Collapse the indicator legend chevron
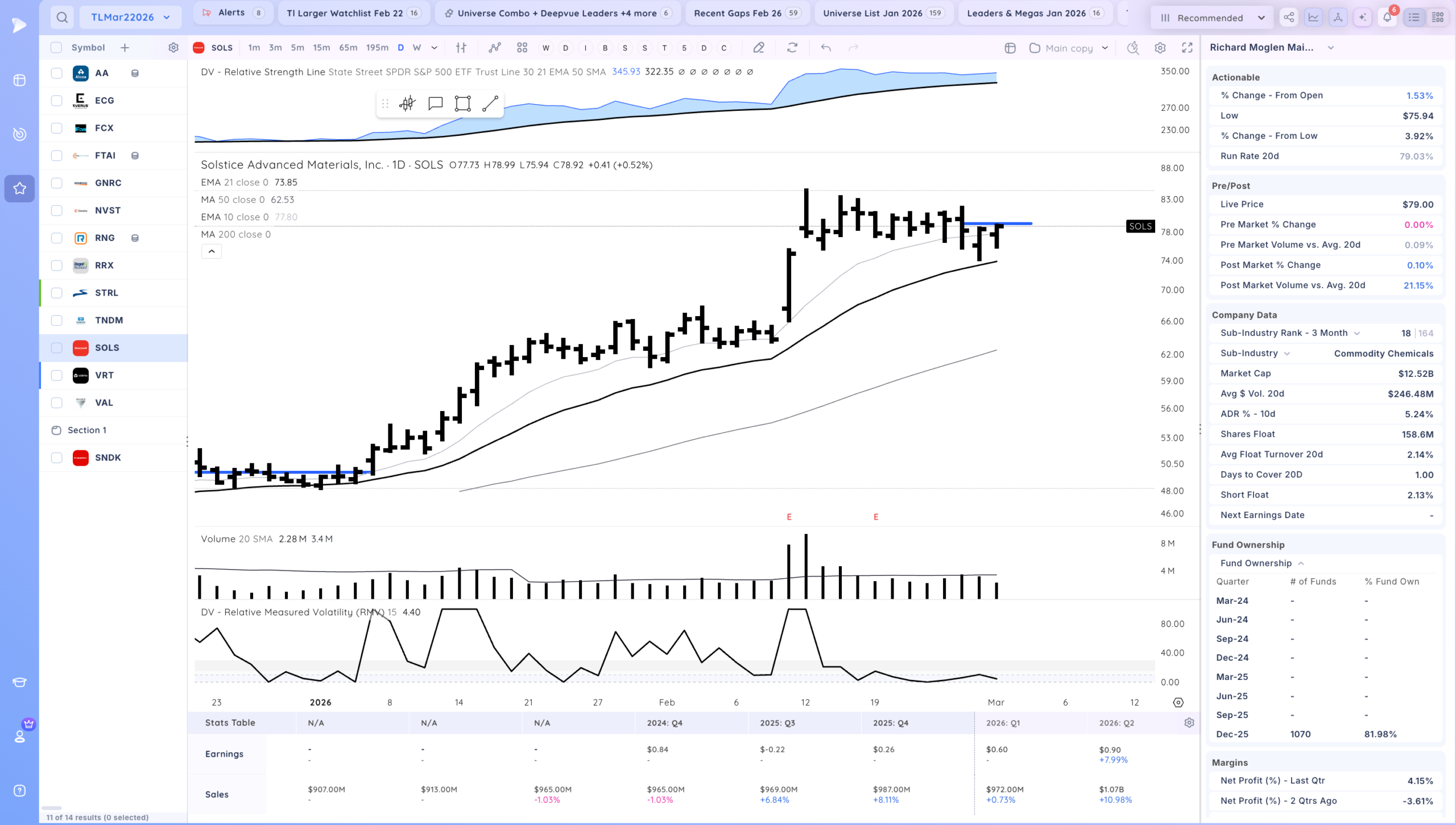 click(212, 251)
